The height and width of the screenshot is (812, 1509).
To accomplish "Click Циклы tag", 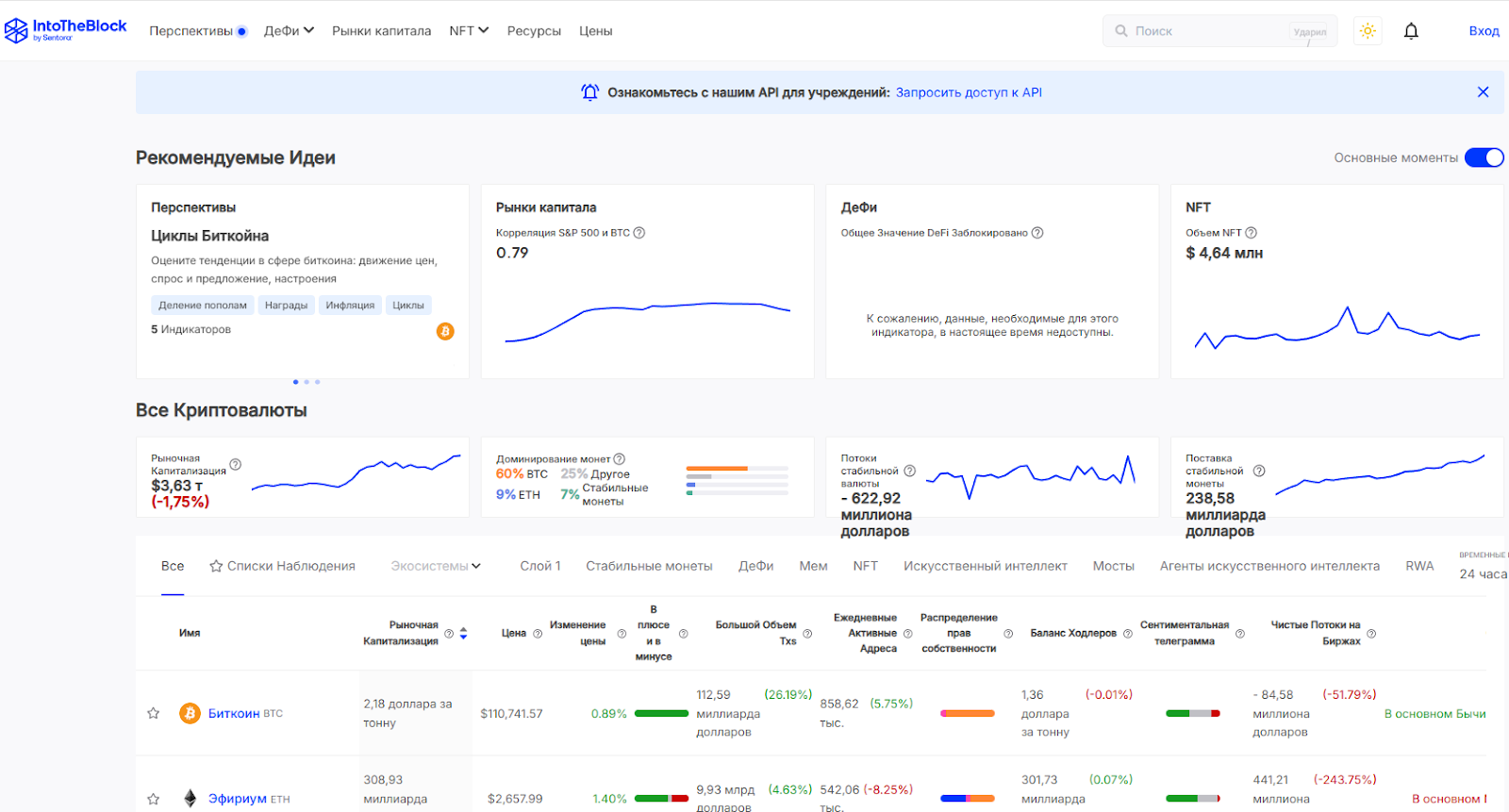I will (x=408, y=305).
